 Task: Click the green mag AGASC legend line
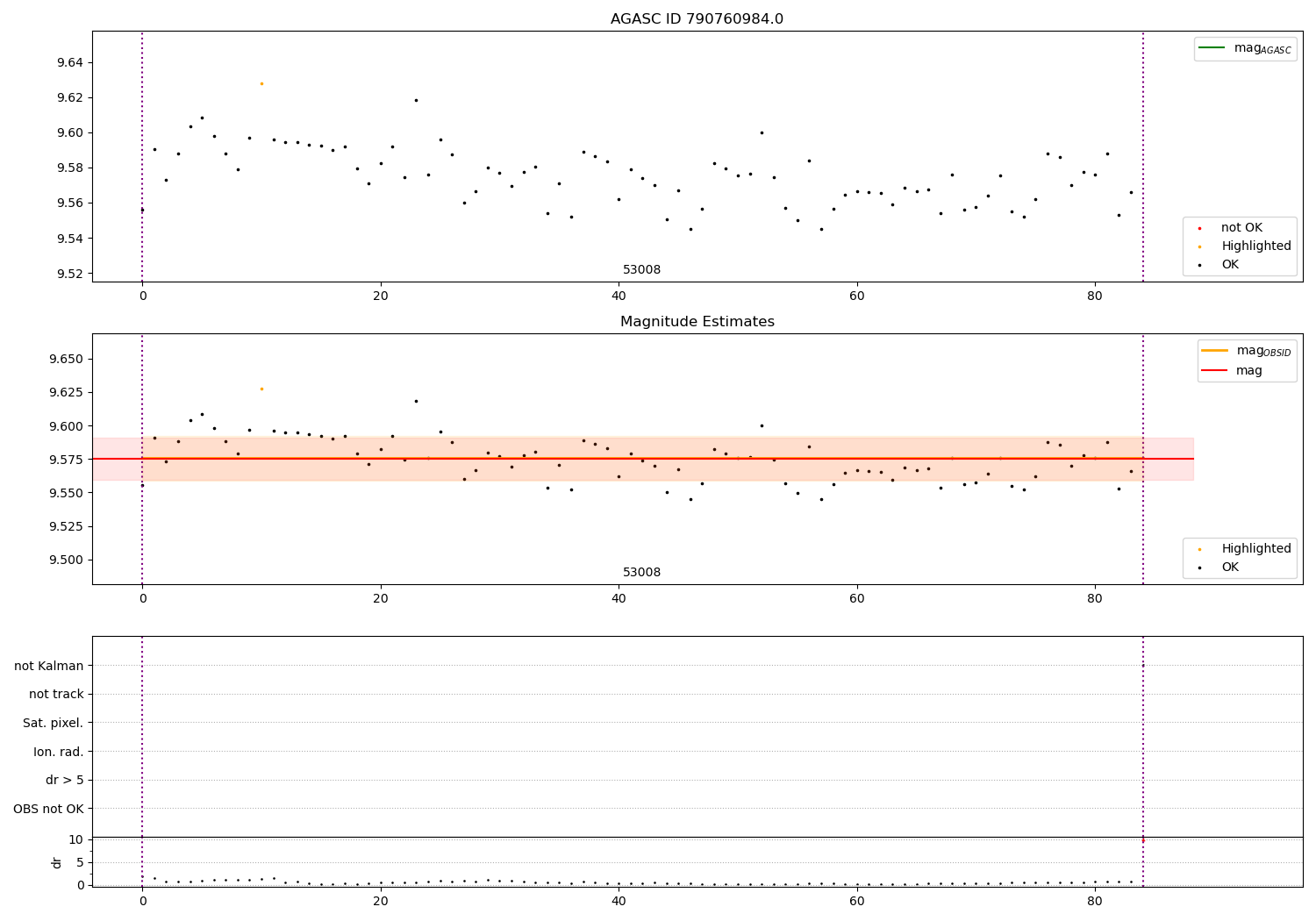tap(1212, 47)
